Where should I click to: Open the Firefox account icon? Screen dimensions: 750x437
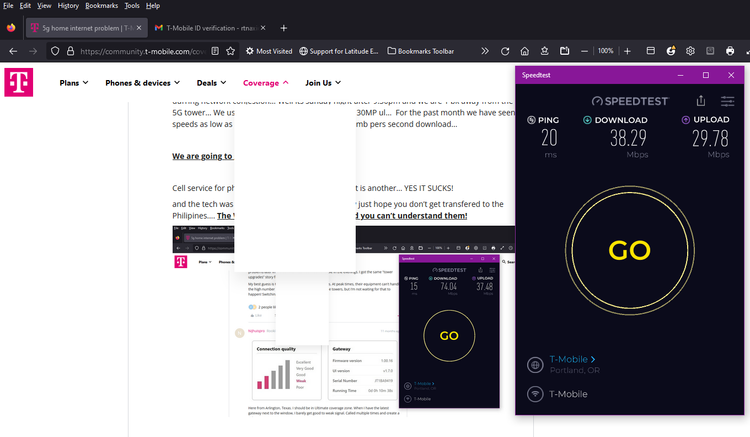[x=671, y=51]
